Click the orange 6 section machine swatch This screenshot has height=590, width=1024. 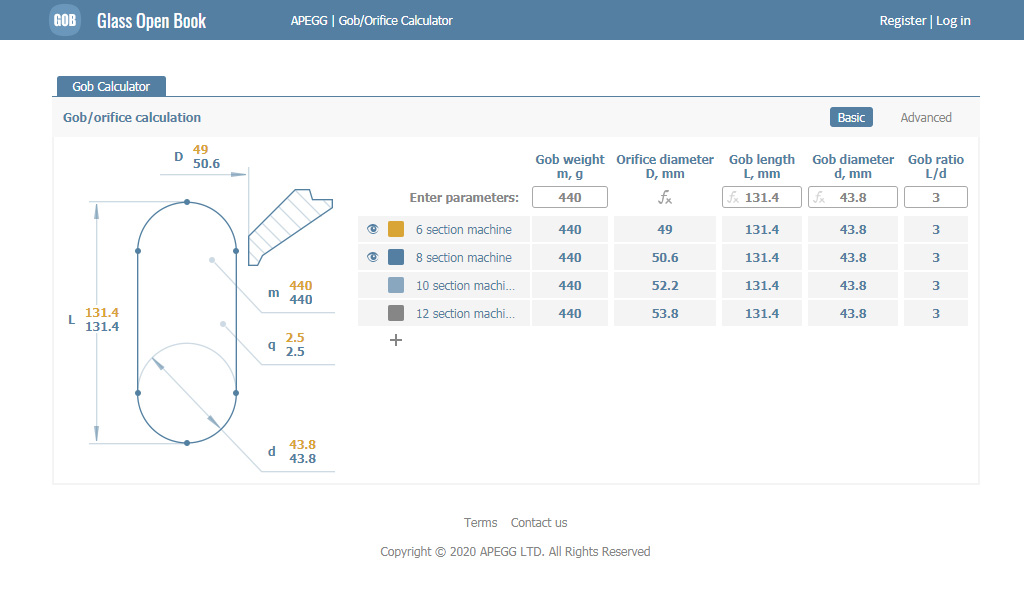coord(396,230)
